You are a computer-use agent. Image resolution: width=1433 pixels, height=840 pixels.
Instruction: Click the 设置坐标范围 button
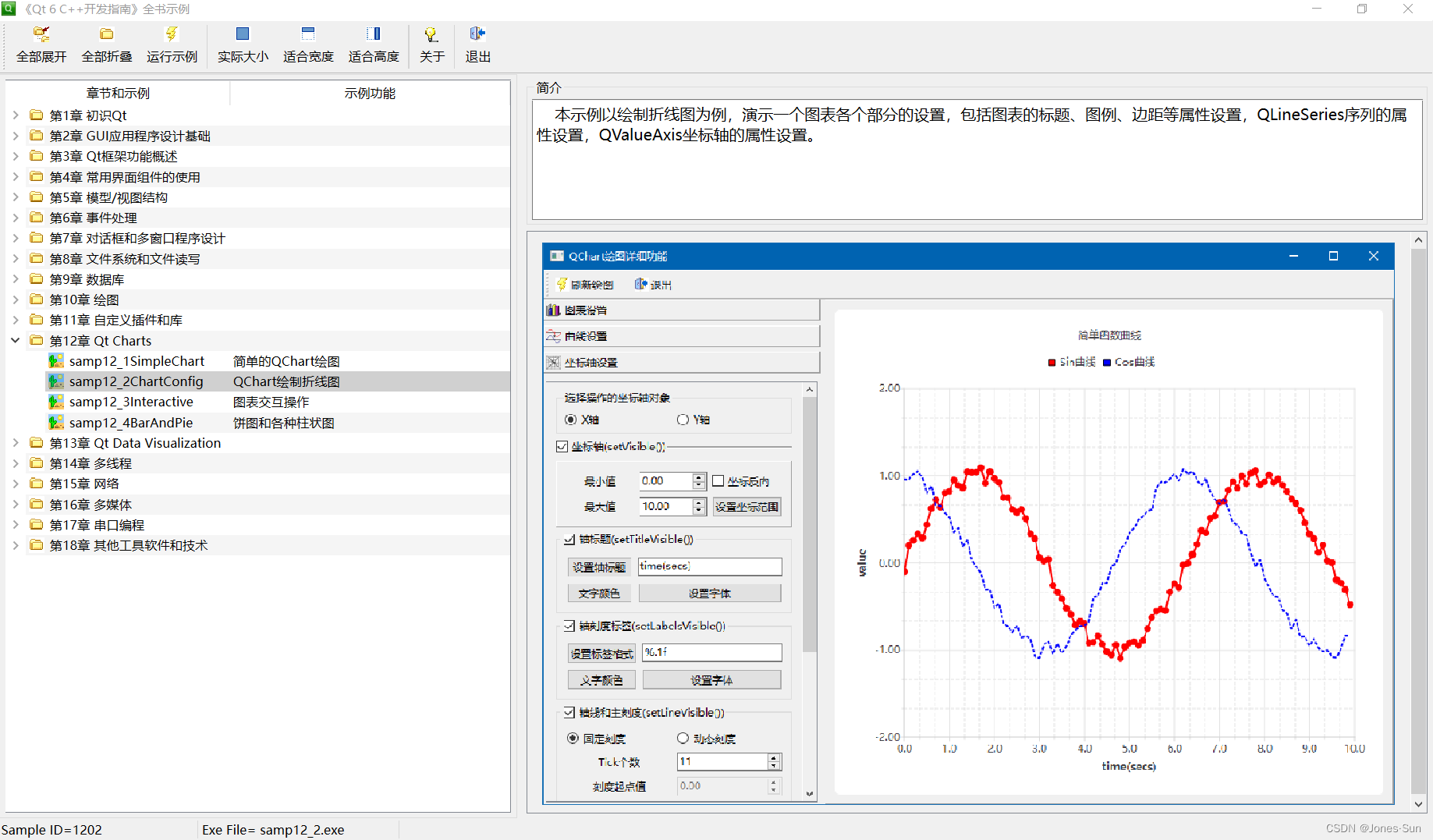[x=747, y=507]
